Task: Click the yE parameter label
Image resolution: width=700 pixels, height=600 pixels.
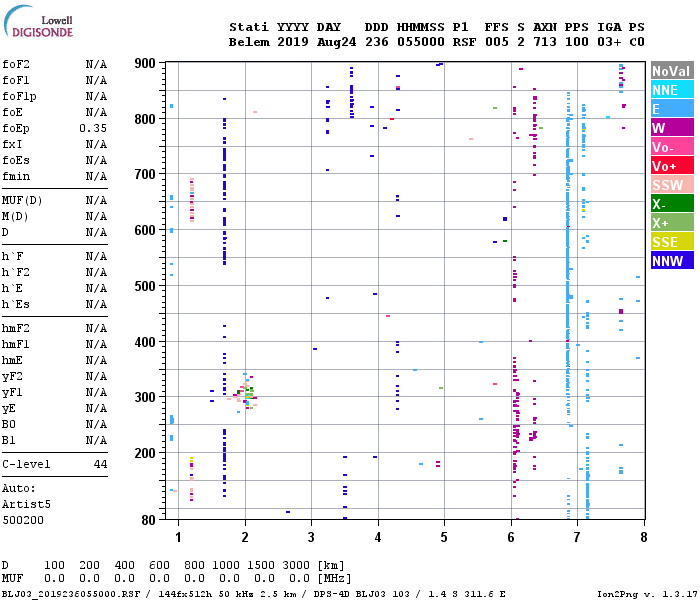Action: click(x=9, y=409)
